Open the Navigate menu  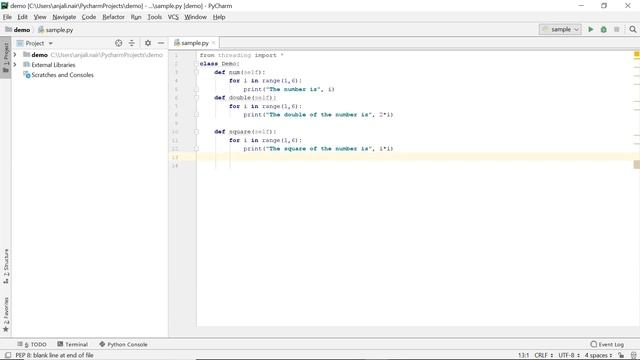click(x=64, y=17)
